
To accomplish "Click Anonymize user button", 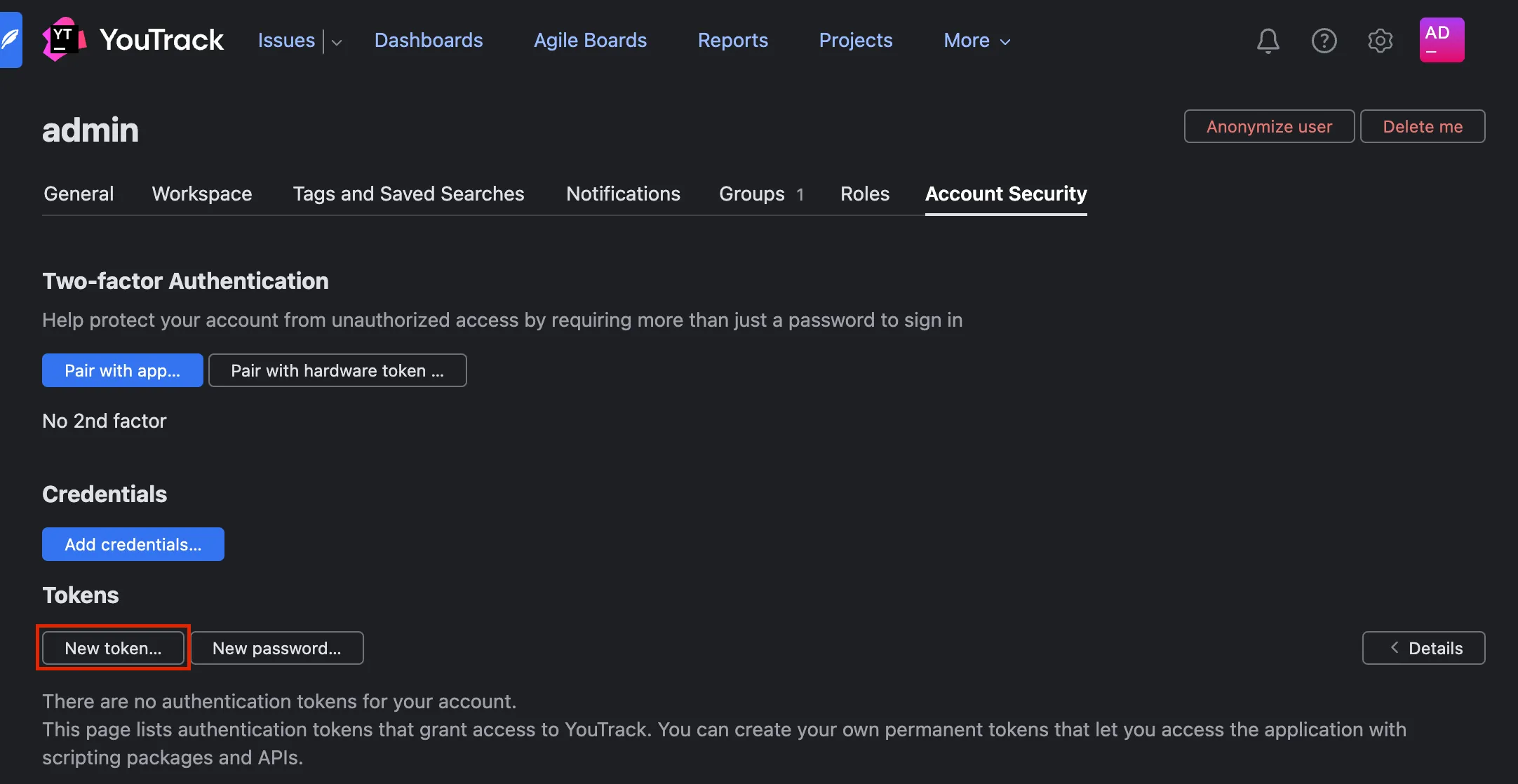I will click(x=1269, y=126).
